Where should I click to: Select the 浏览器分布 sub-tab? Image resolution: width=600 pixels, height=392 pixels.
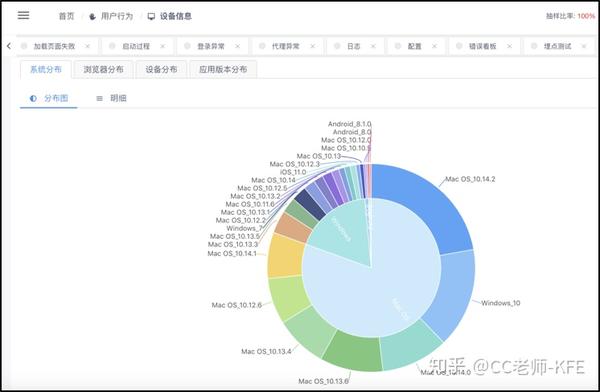click(103, 69)
